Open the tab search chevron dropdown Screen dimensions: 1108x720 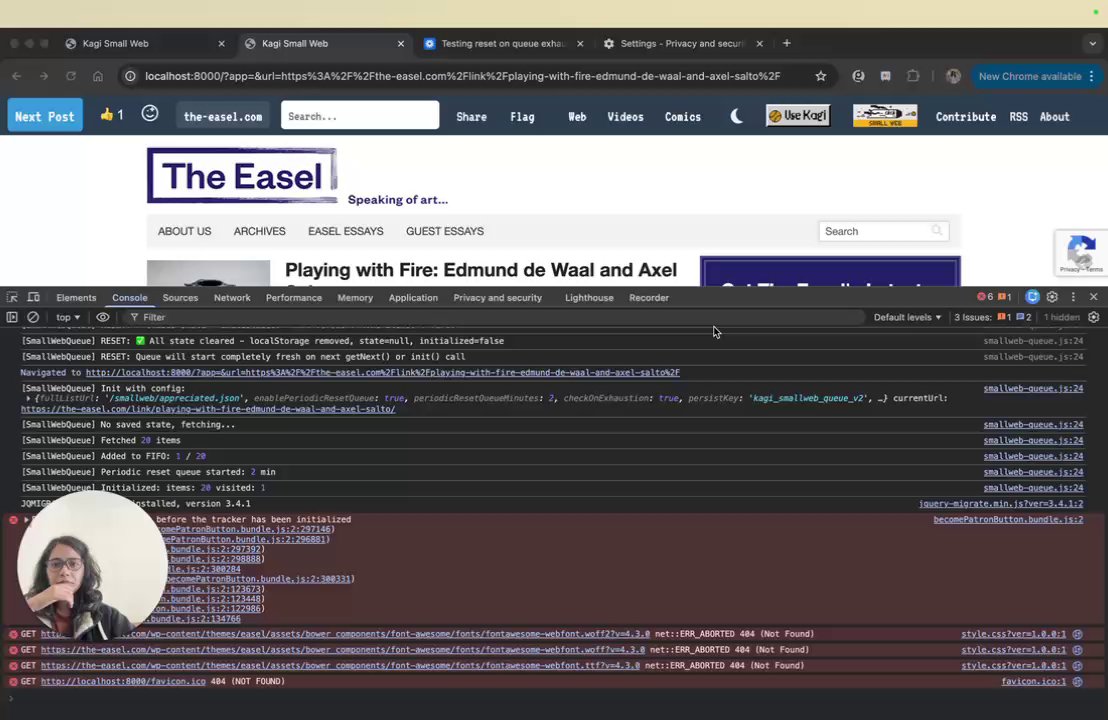1092,43
